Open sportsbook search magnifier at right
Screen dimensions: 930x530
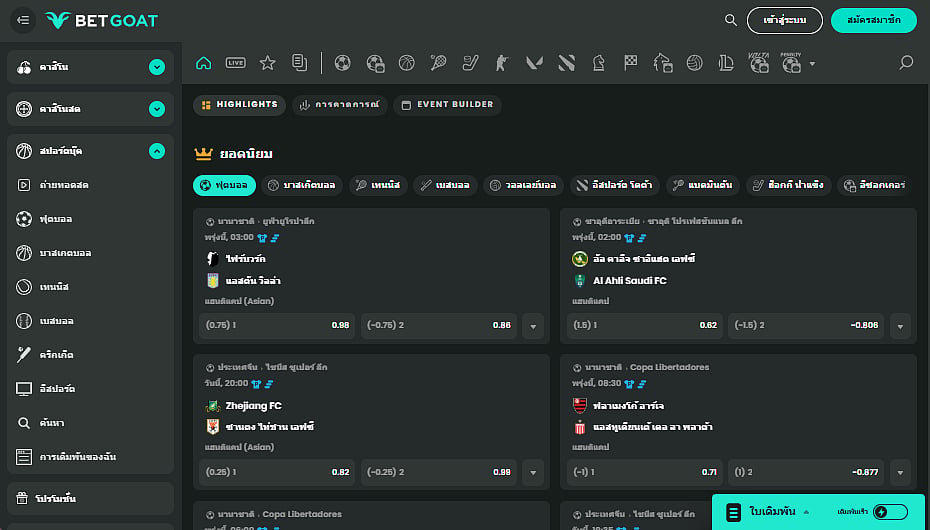(x=906, y=62)
